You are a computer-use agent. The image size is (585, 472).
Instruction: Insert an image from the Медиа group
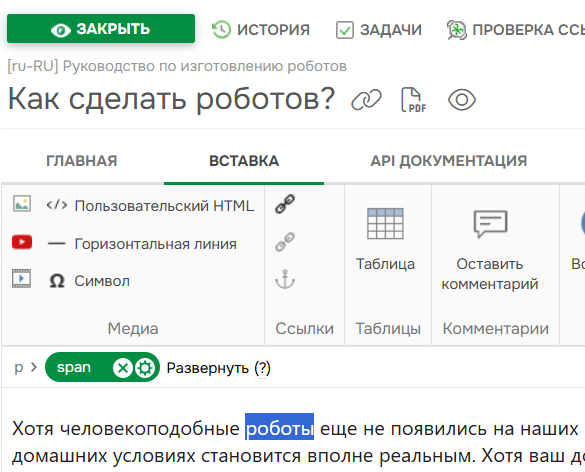coord(22,204)
